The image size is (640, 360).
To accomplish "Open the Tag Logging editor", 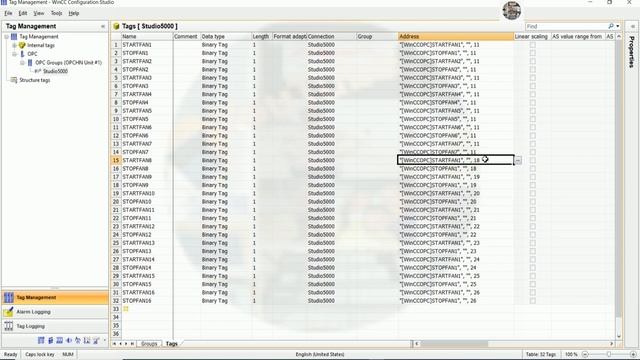I will pyautogui.click(x=55, y=326).
